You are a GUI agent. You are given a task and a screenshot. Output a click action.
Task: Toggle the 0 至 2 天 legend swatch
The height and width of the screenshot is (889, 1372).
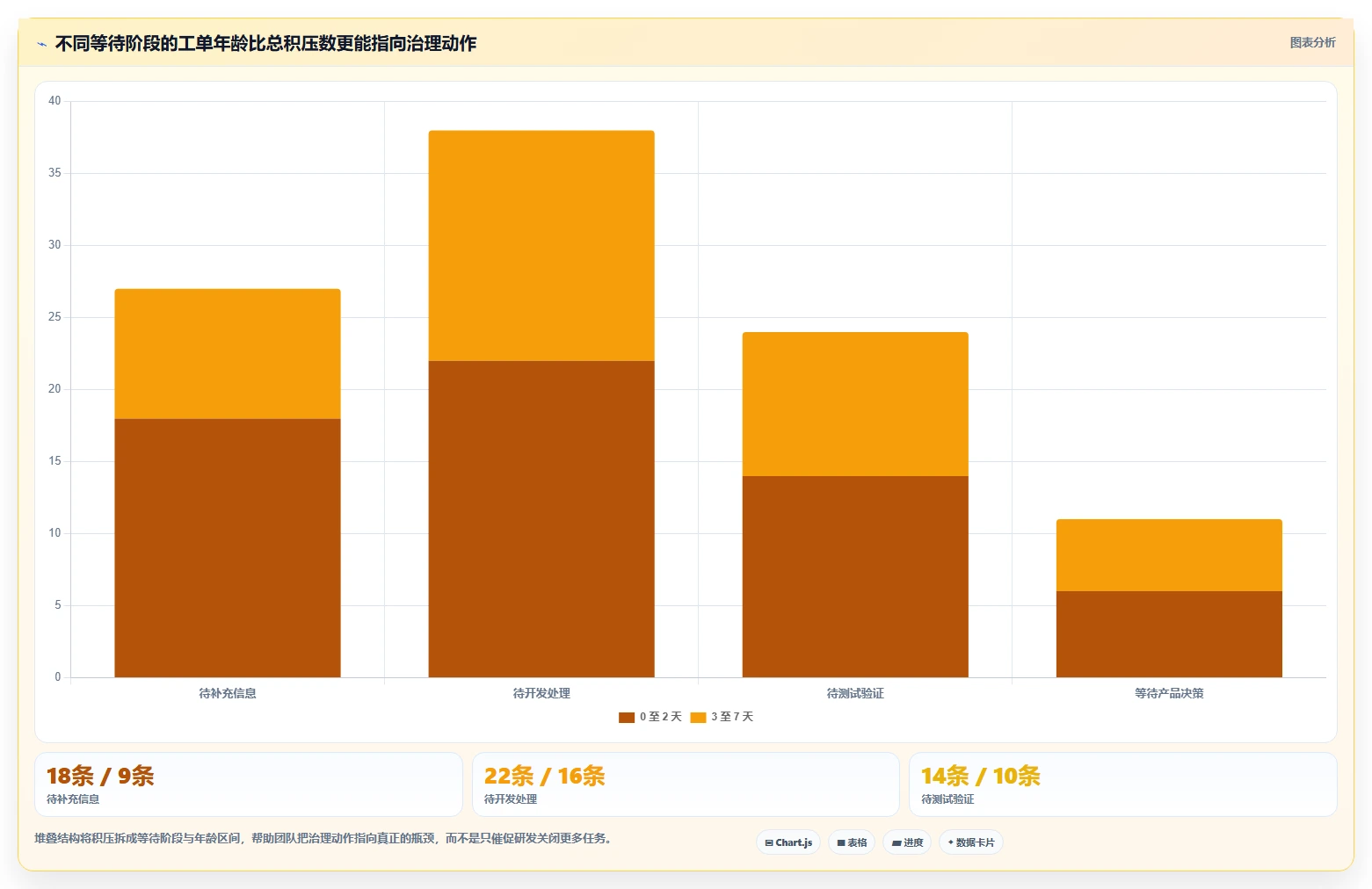pyautogui.click(x=626, y=717)
